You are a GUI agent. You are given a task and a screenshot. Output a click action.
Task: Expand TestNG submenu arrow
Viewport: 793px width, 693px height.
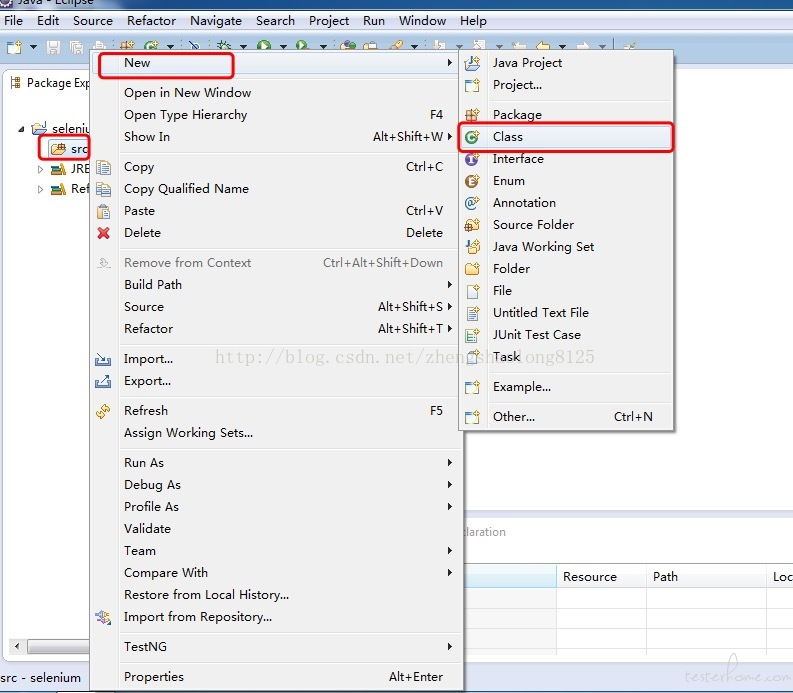click(450, 646)
